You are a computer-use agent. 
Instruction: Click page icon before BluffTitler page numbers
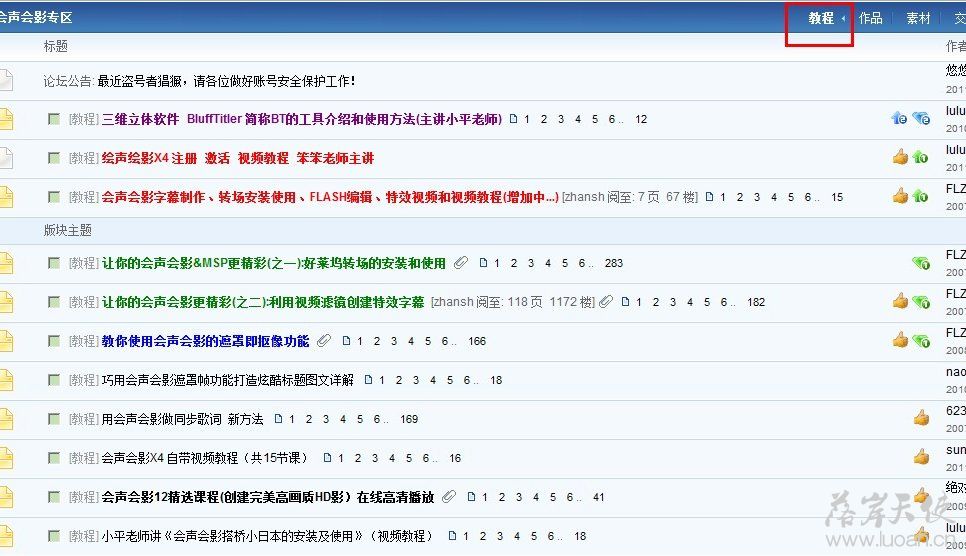pos(513,119)
